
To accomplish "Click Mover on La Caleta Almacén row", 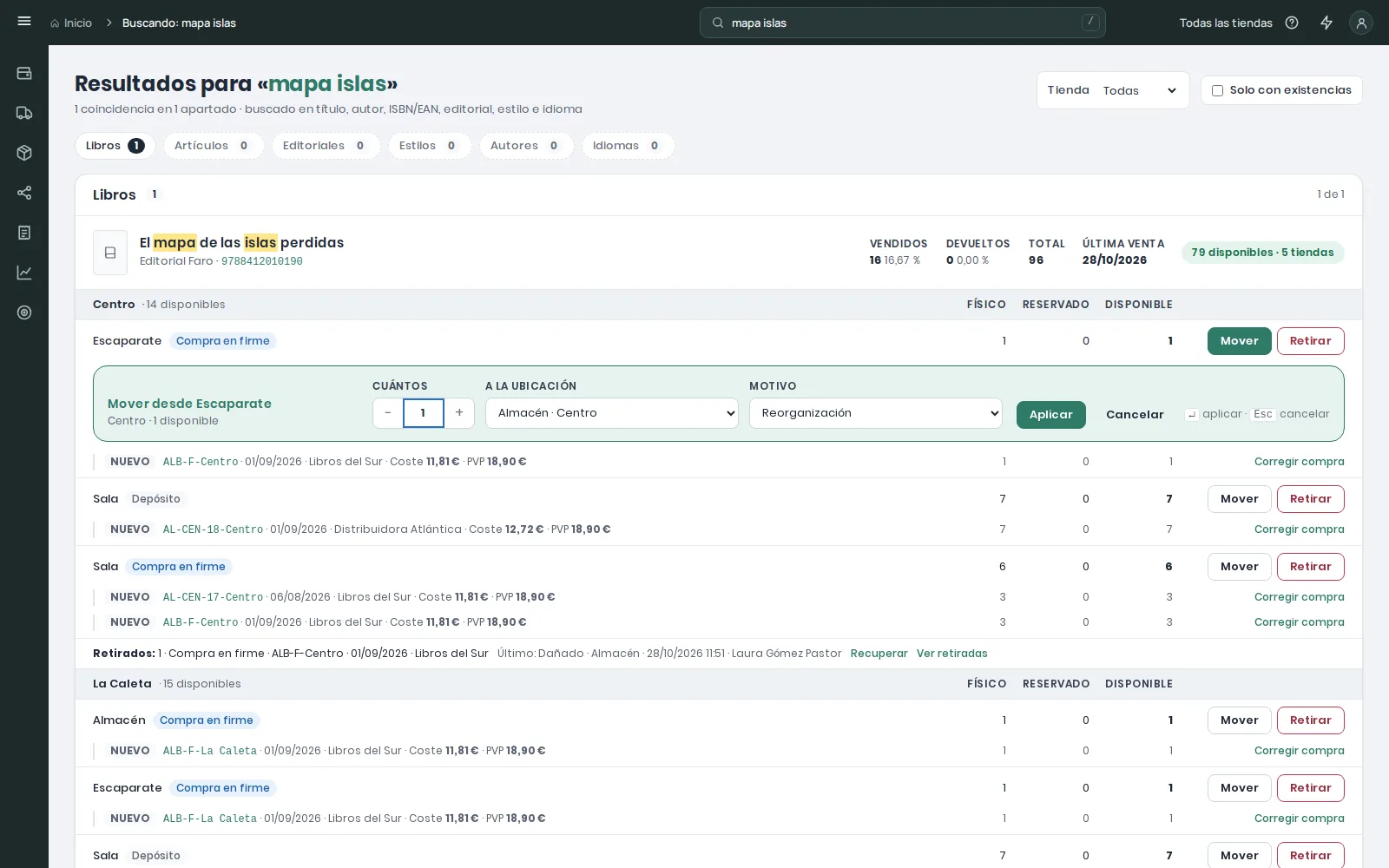I will (1239, 720).
